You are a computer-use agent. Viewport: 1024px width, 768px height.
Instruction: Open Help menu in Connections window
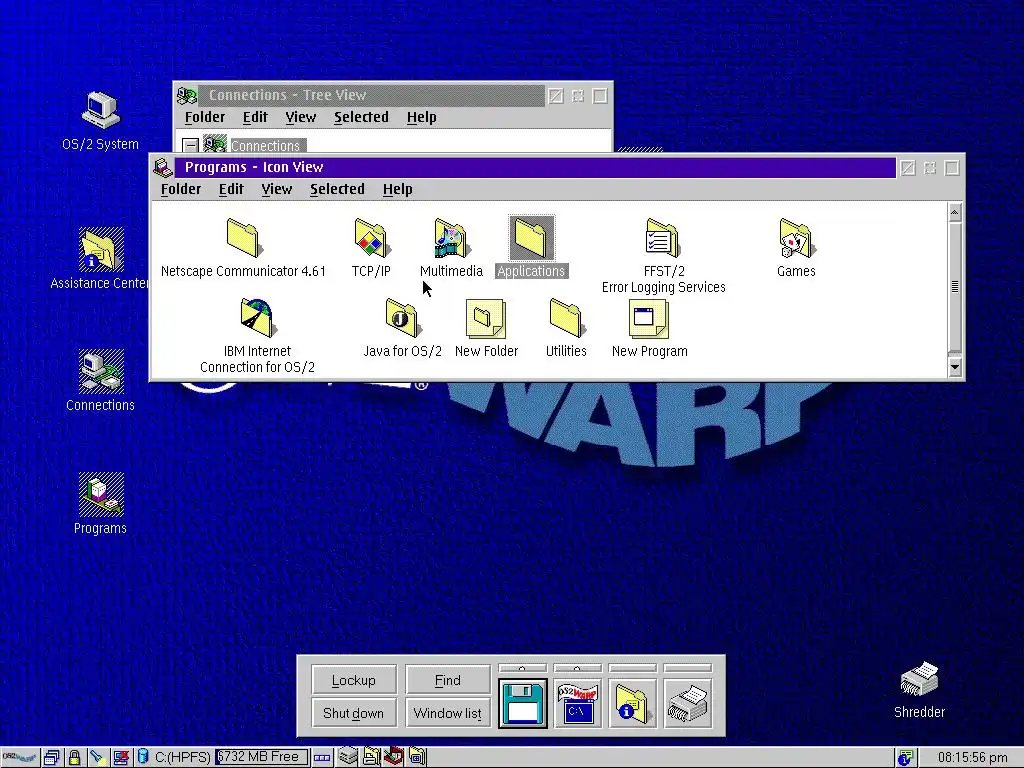click(x=422, y=118)
